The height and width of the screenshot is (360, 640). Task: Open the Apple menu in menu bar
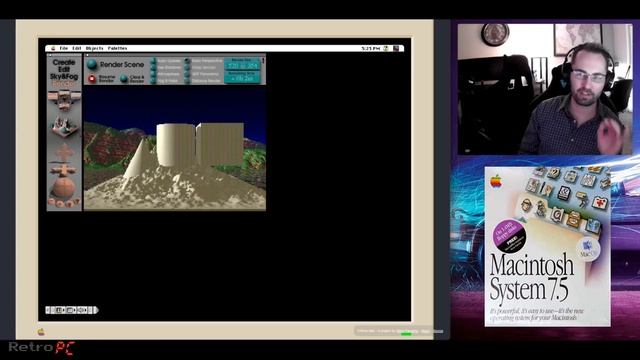(x=53, y=48)
